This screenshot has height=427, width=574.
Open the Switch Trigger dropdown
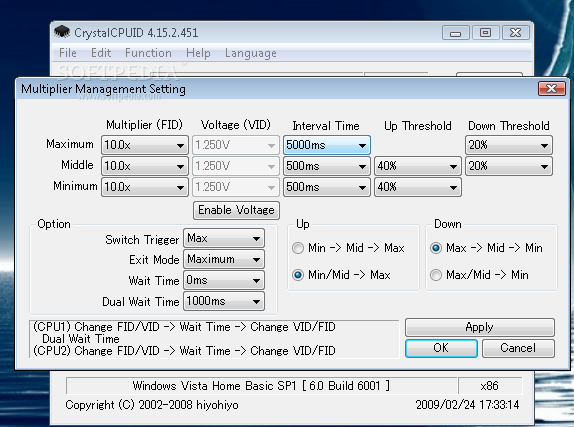(x=224, y=238)
